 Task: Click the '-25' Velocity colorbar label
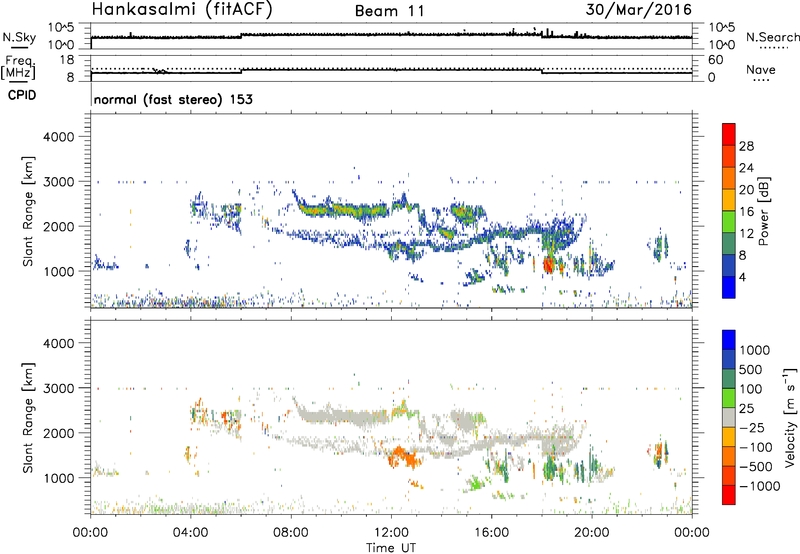point(752,428)
